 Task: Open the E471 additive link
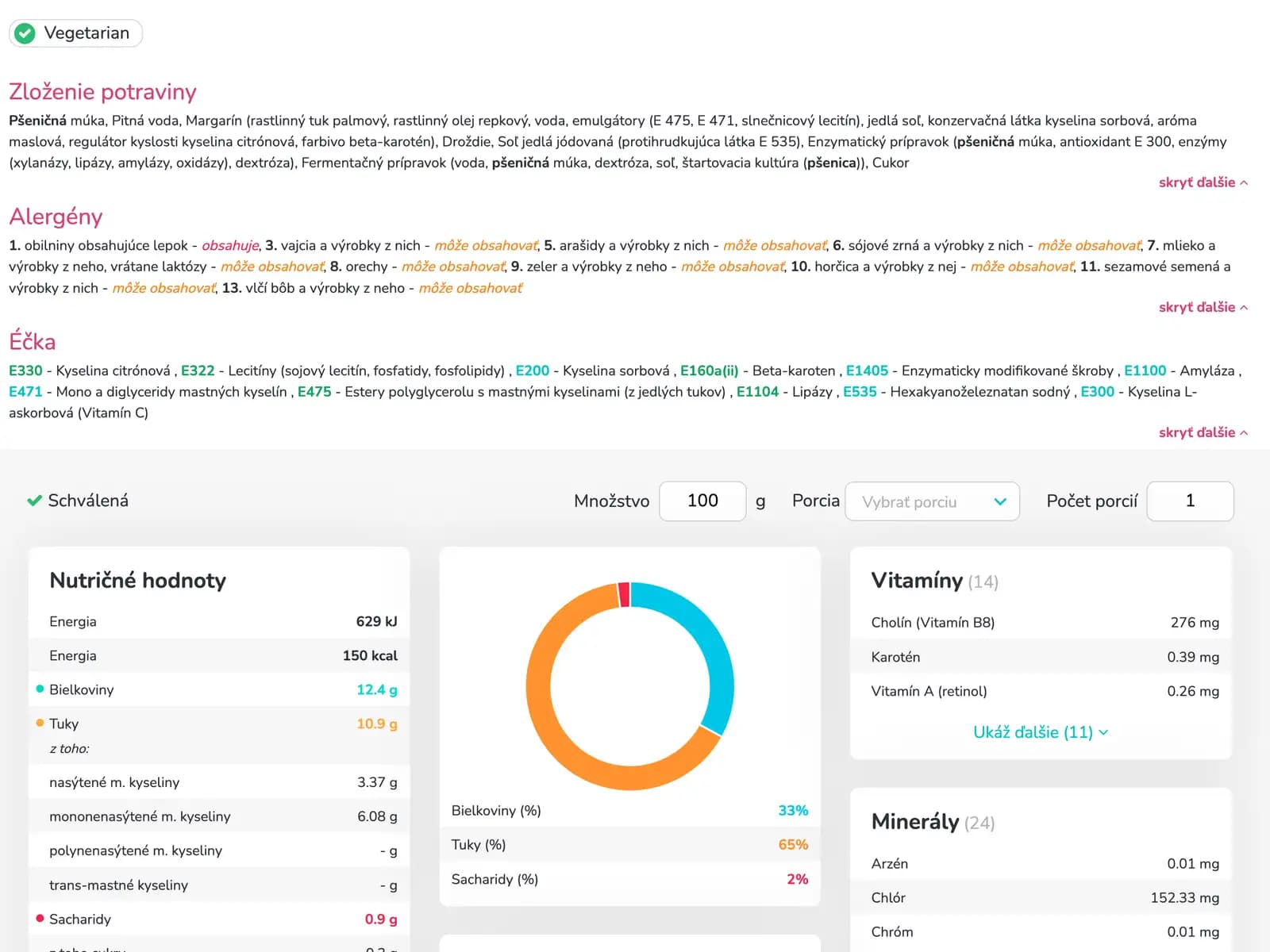[25, 392]
